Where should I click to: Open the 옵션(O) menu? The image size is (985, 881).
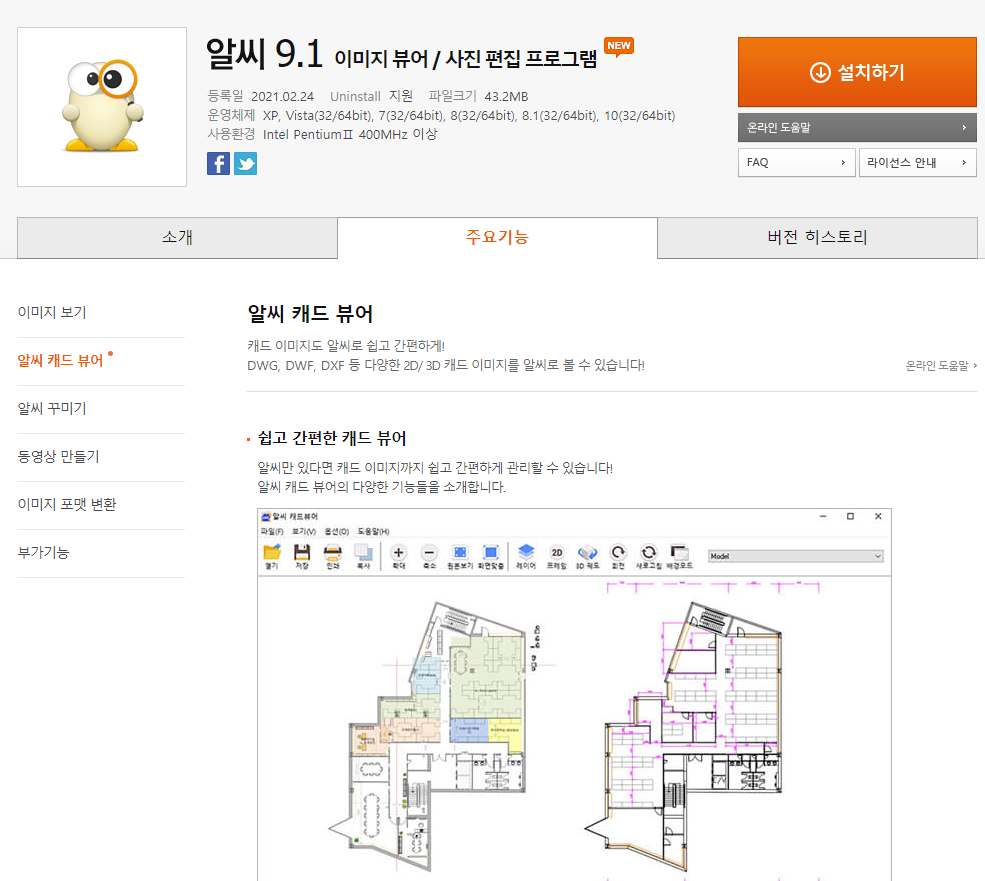tap(337, 532)
